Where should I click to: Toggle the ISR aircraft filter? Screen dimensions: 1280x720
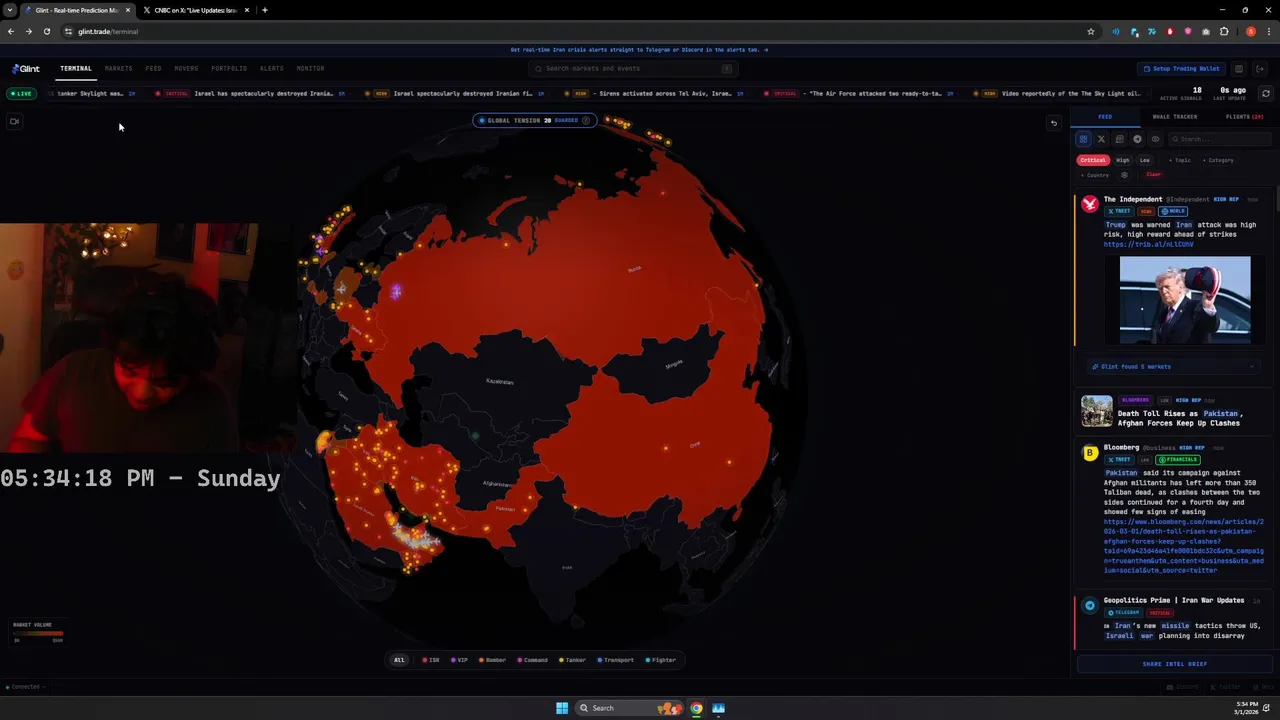point(431,660)
